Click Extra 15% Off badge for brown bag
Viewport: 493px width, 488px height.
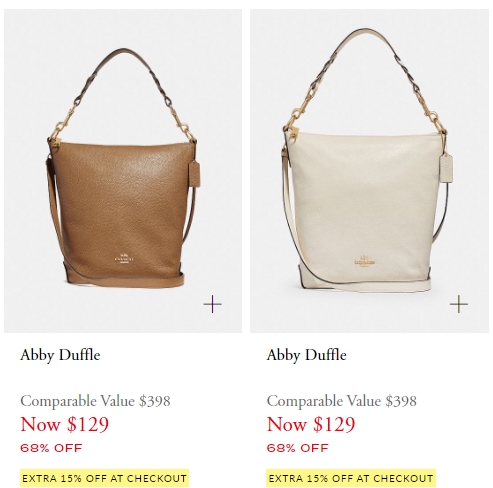tap(104, 478)
